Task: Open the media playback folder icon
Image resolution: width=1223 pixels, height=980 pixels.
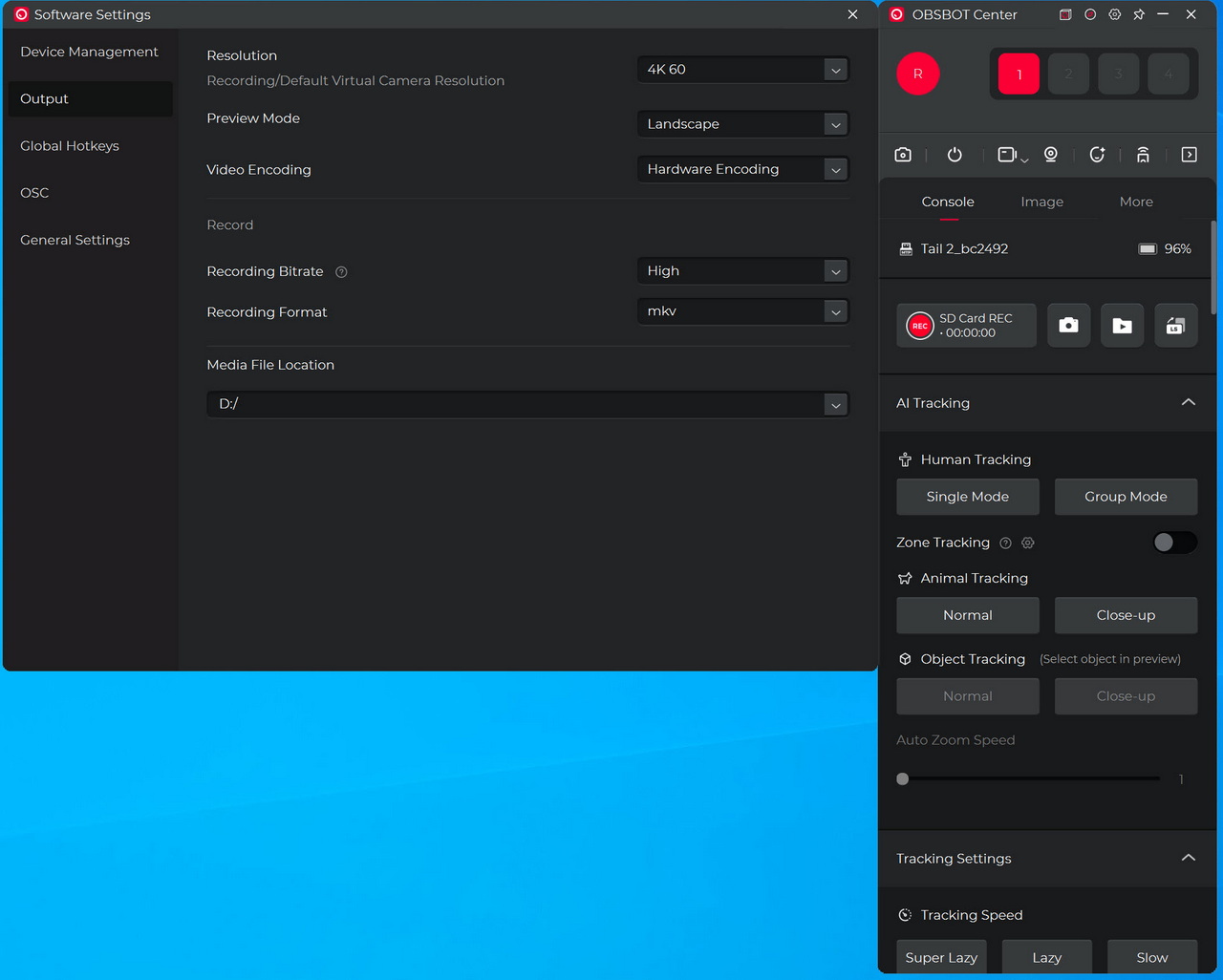Action: click(1122, 326)
